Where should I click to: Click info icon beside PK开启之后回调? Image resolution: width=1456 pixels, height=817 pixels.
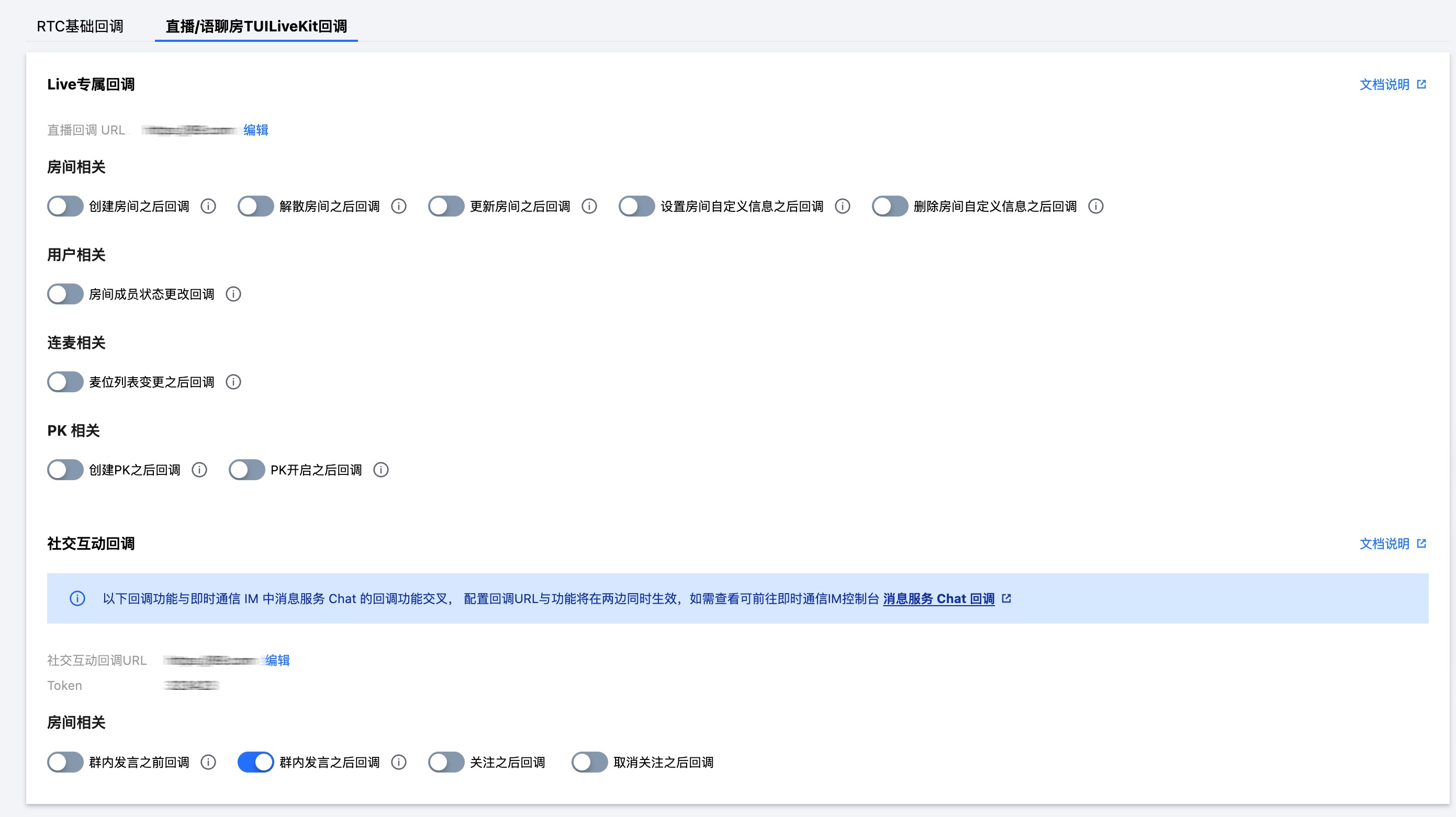point(381,470)
